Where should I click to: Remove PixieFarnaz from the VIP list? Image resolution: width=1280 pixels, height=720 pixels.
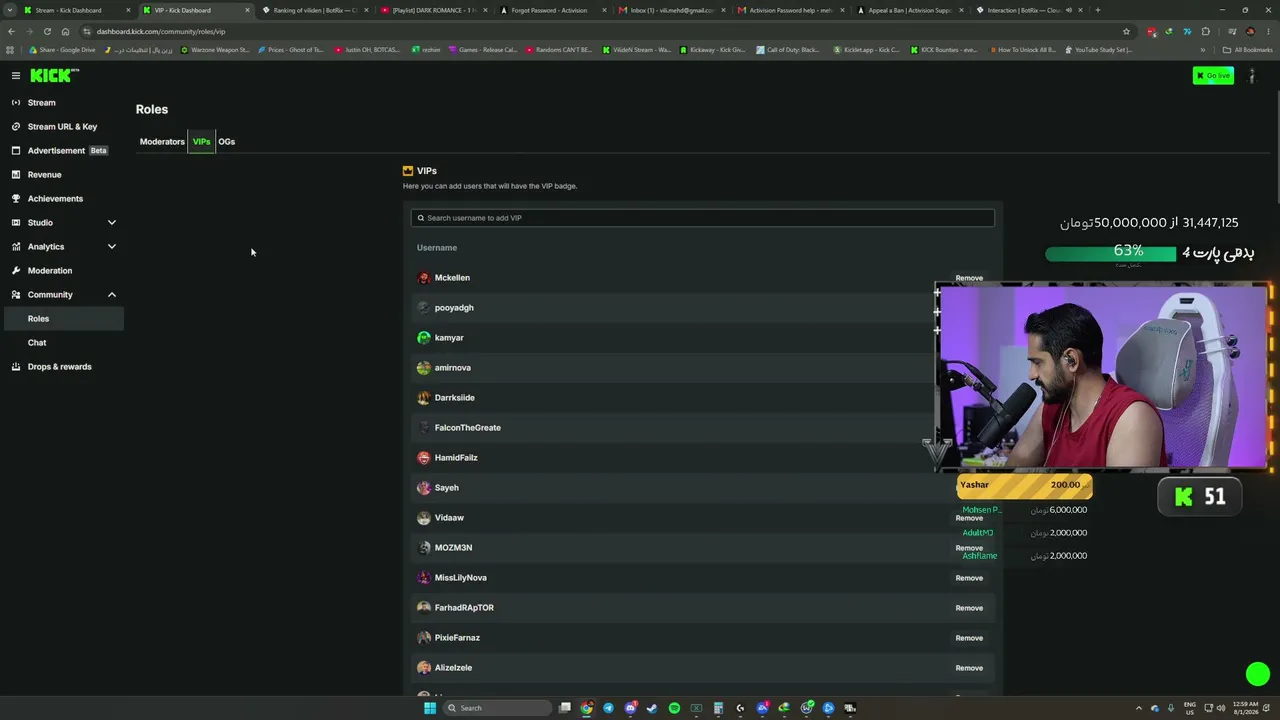(969, 638)
